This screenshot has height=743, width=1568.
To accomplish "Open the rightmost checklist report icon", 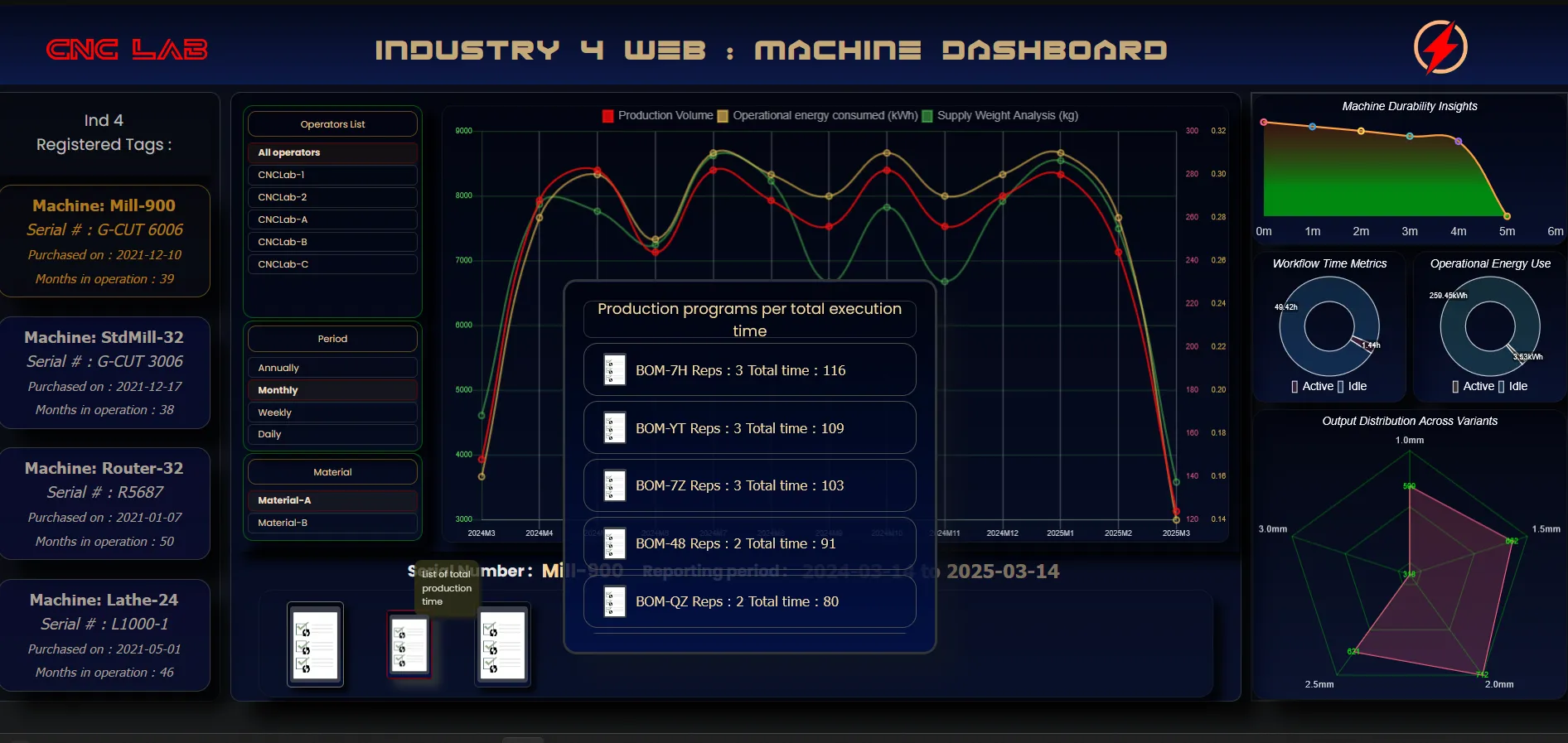I will (502, 644).
